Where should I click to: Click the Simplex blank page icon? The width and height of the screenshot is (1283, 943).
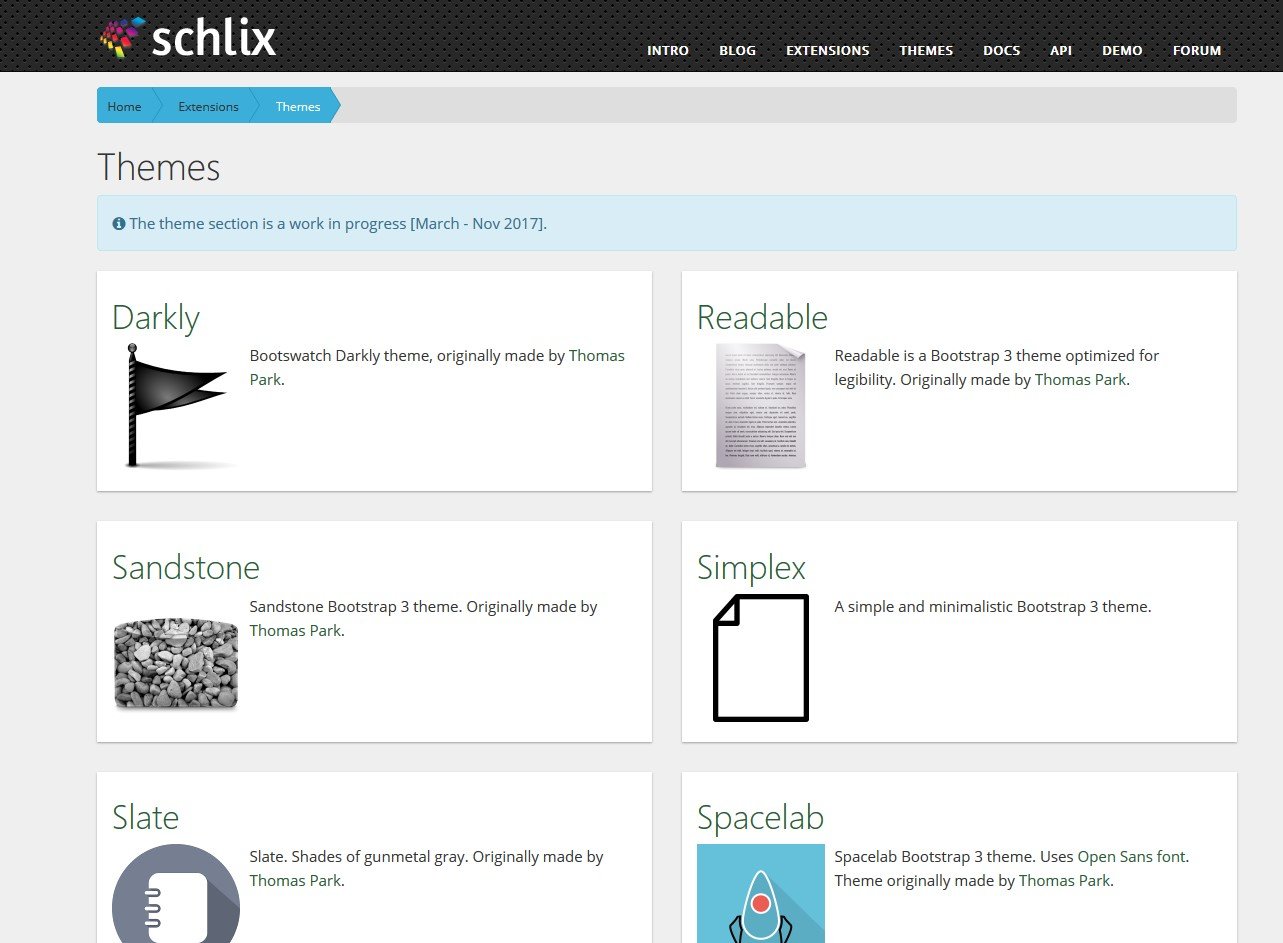coord(761,657)
